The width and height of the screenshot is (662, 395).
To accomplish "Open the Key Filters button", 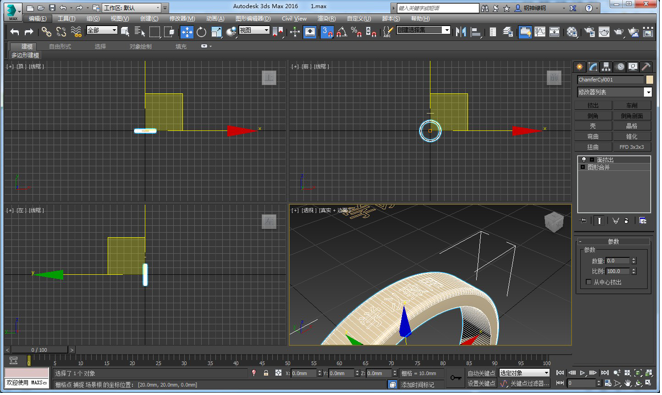I will click(x=529, y=383).
